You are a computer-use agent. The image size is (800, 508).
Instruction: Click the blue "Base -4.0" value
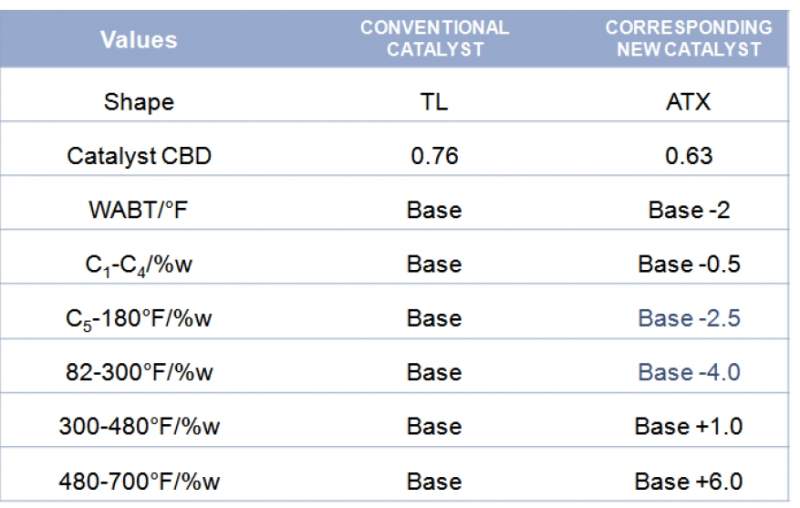[688, 372]
